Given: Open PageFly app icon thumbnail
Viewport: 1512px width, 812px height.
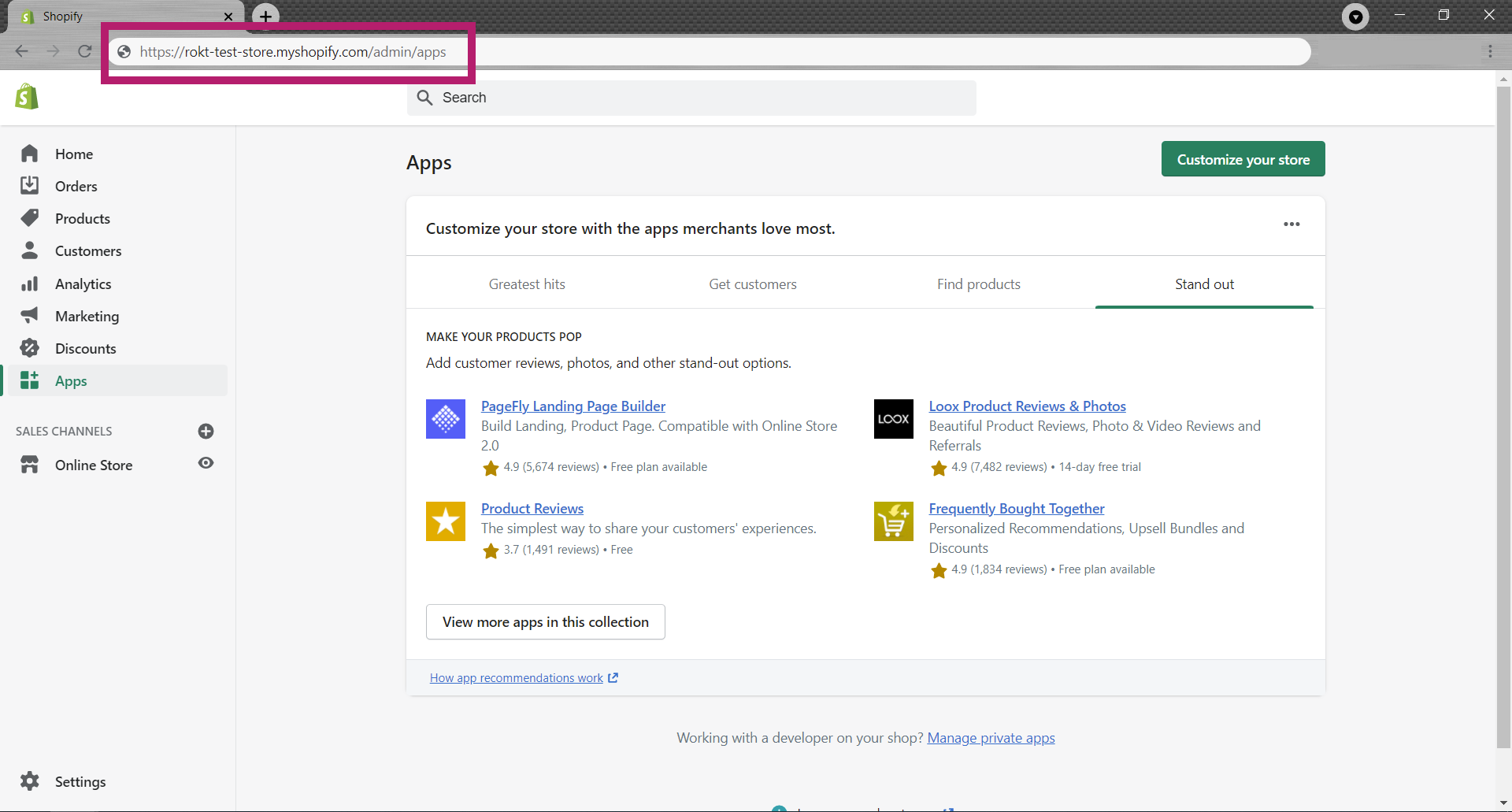Looking at the screenshot, I should coord(446,419).
